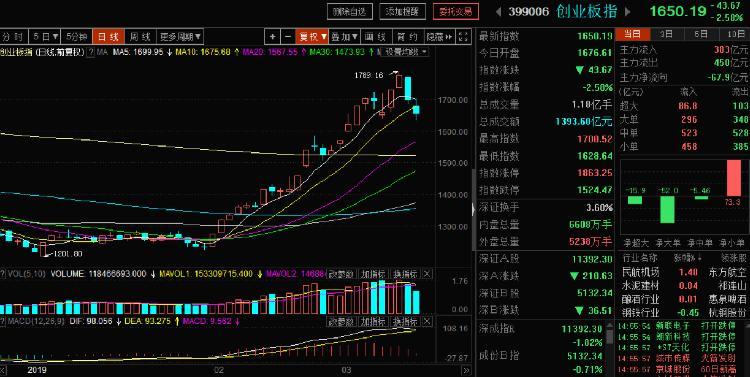
Task: Switch to 3日 capital flow tab
Action: 666,34
